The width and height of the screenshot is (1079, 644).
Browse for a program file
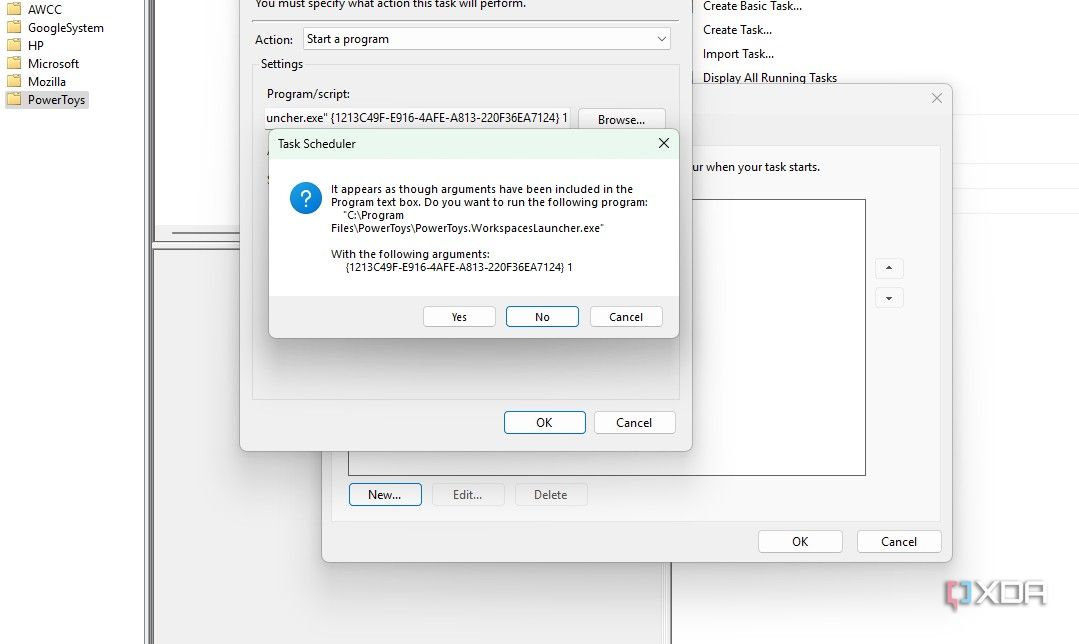coord(621,119)
